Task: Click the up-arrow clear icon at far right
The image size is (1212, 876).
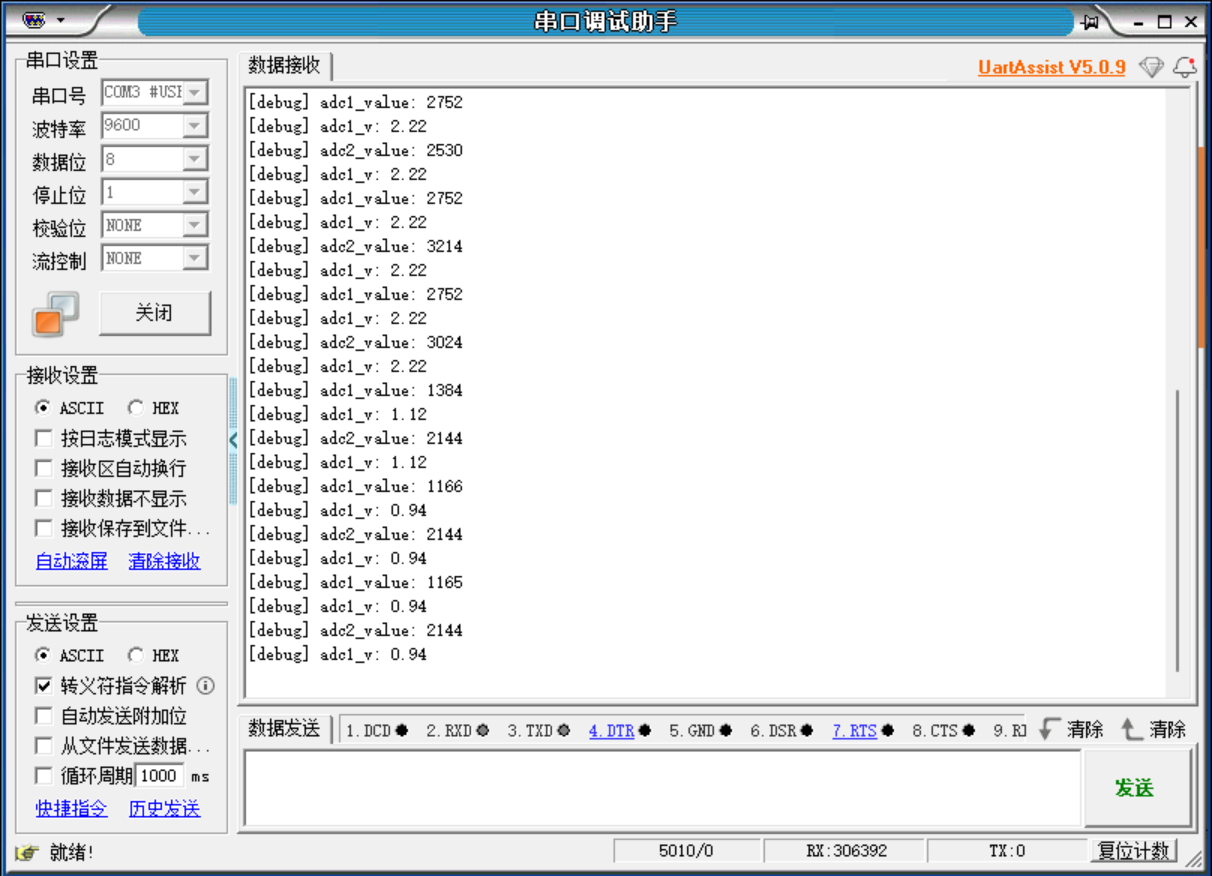Action: pos(1130,729)
